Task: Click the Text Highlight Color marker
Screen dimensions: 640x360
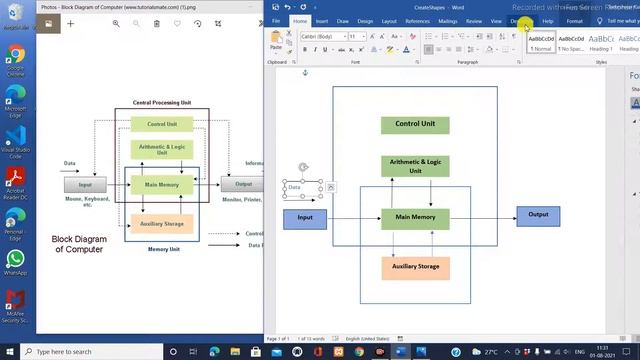Action: click(390, 49)
